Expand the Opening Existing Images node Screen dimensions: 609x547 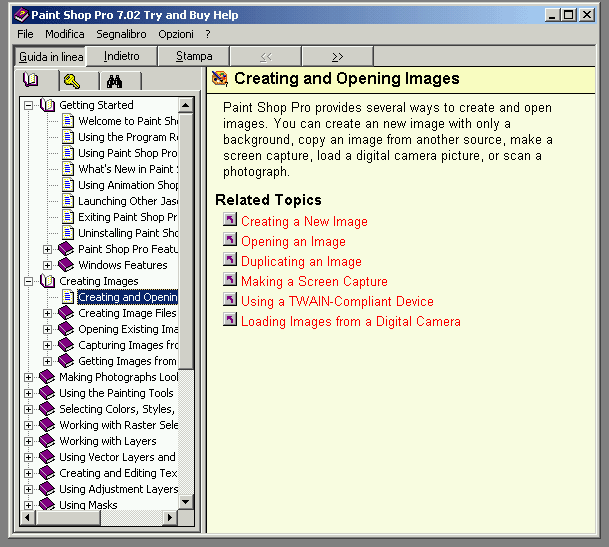47,329
